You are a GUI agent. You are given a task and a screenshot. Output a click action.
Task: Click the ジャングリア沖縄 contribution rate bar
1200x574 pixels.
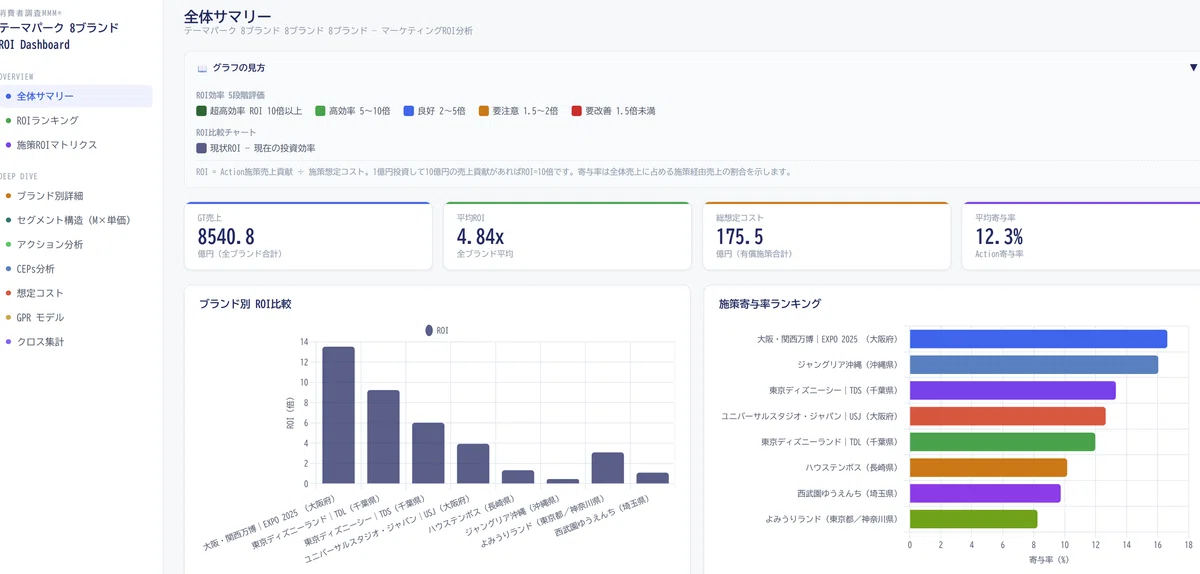click(1034, 365)
